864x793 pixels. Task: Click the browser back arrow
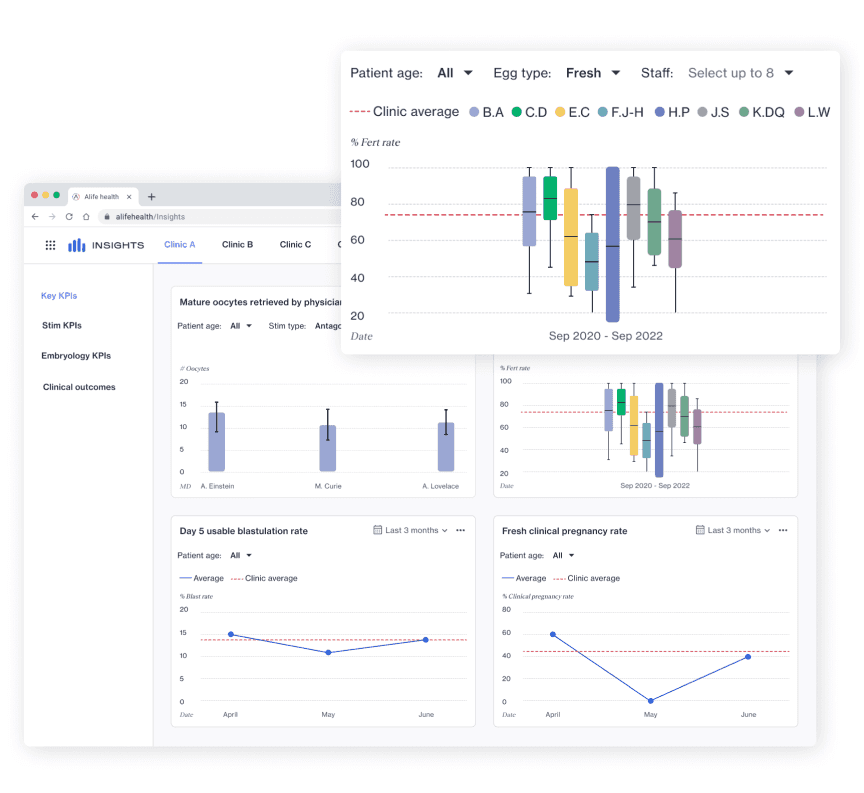point(36,217)
